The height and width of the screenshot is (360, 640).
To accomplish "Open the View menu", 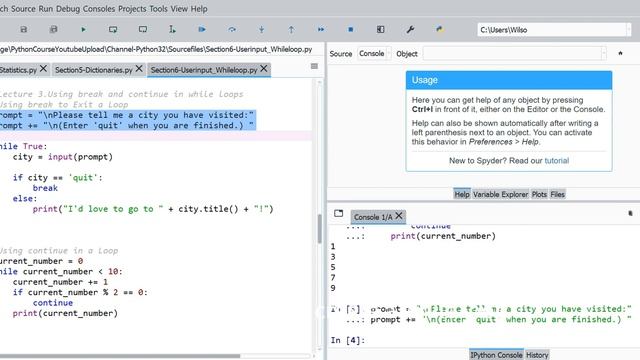I will click(179, 9).
